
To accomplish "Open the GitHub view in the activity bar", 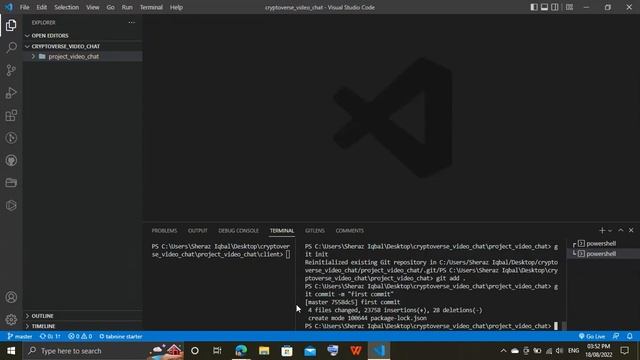I will 11,160.
